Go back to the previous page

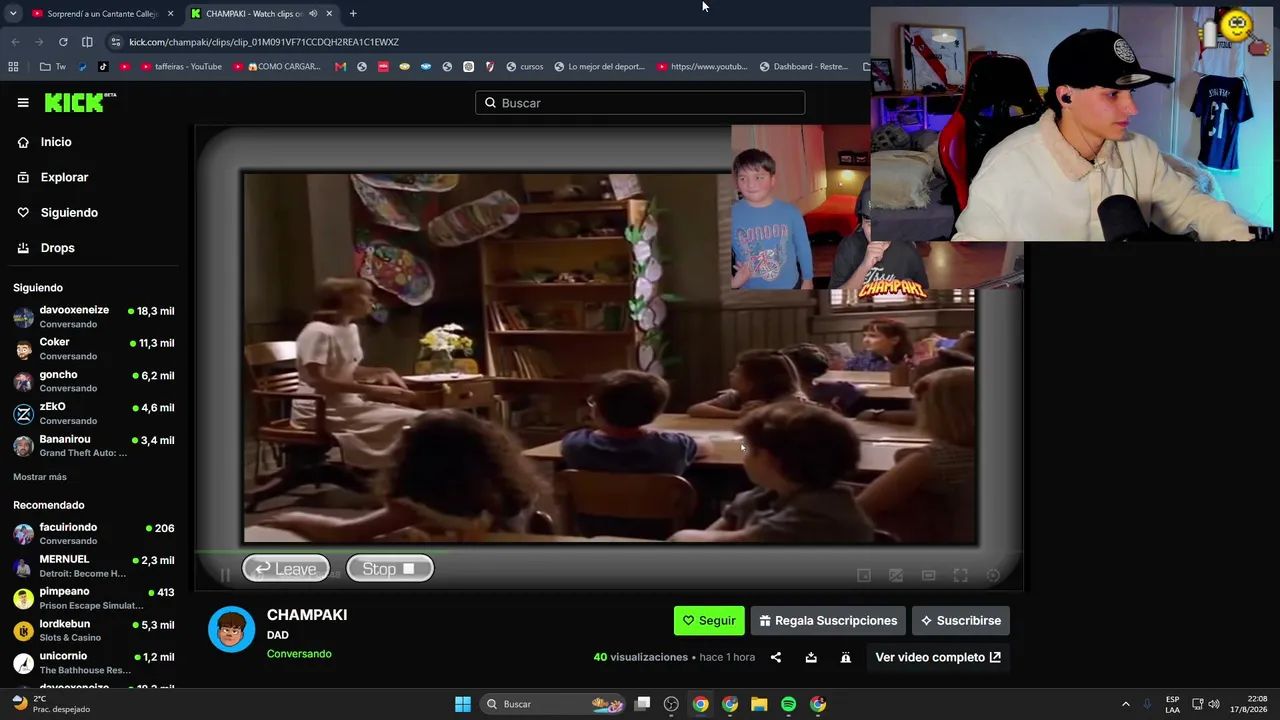click(x=15, y=42)
